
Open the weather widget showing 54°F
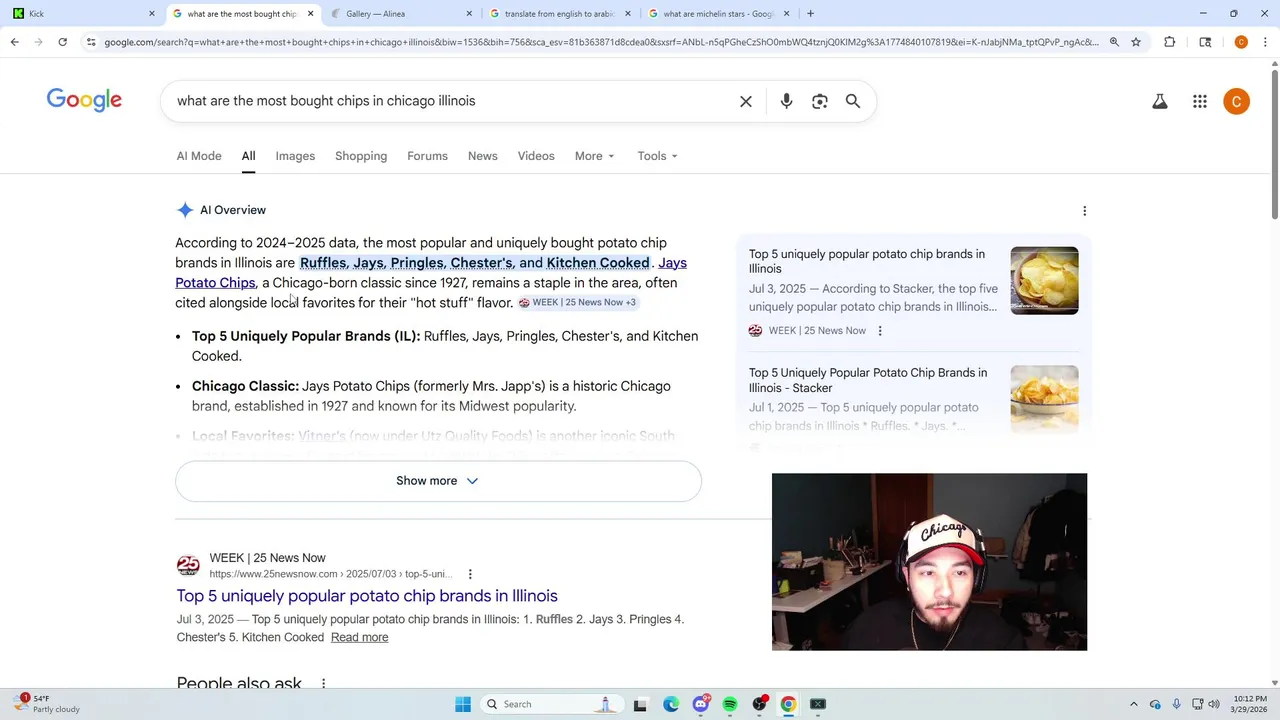[x=45, y=704]
